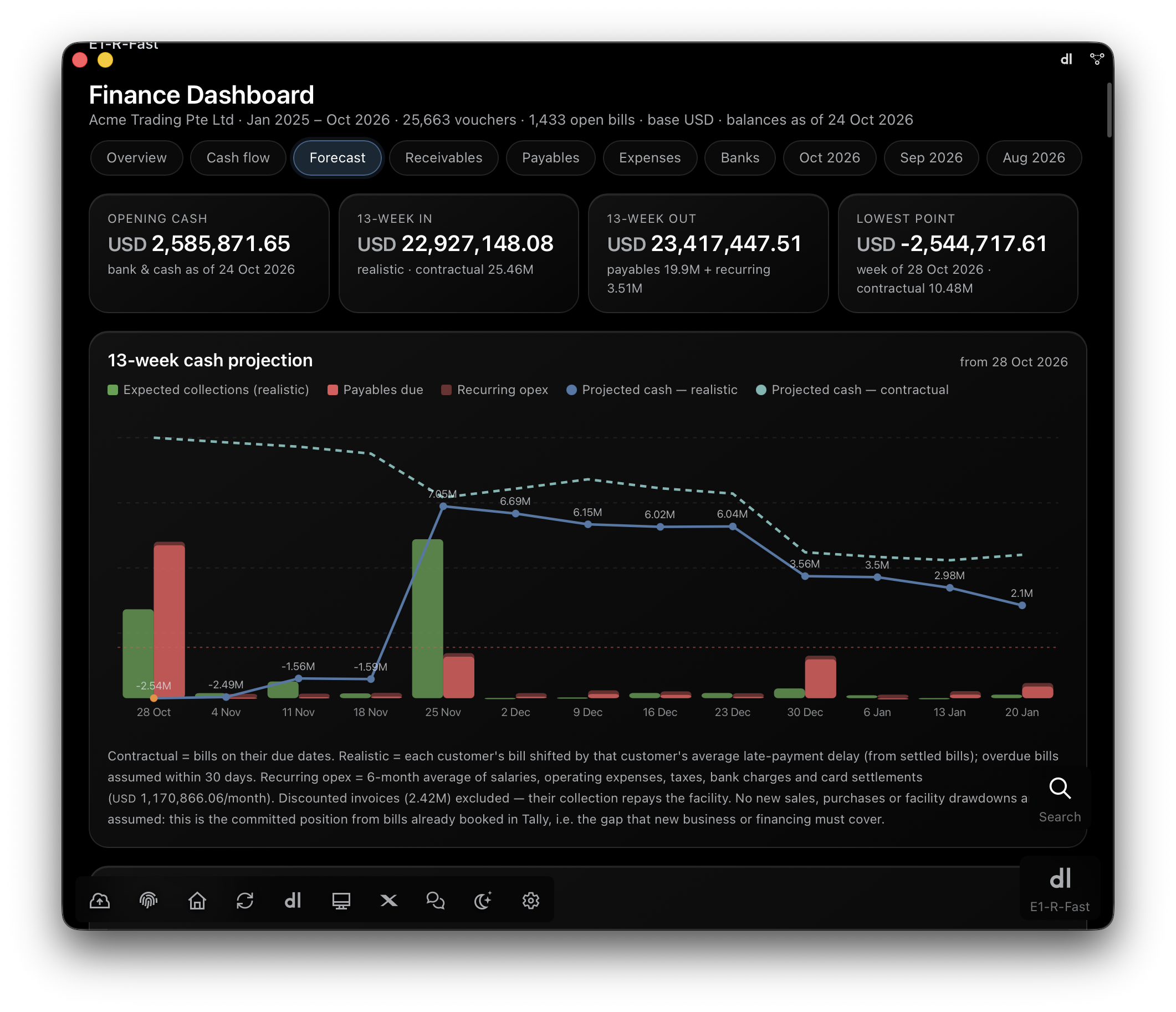
Task: Click the 13-Week Out card
Action: point(708,253)
